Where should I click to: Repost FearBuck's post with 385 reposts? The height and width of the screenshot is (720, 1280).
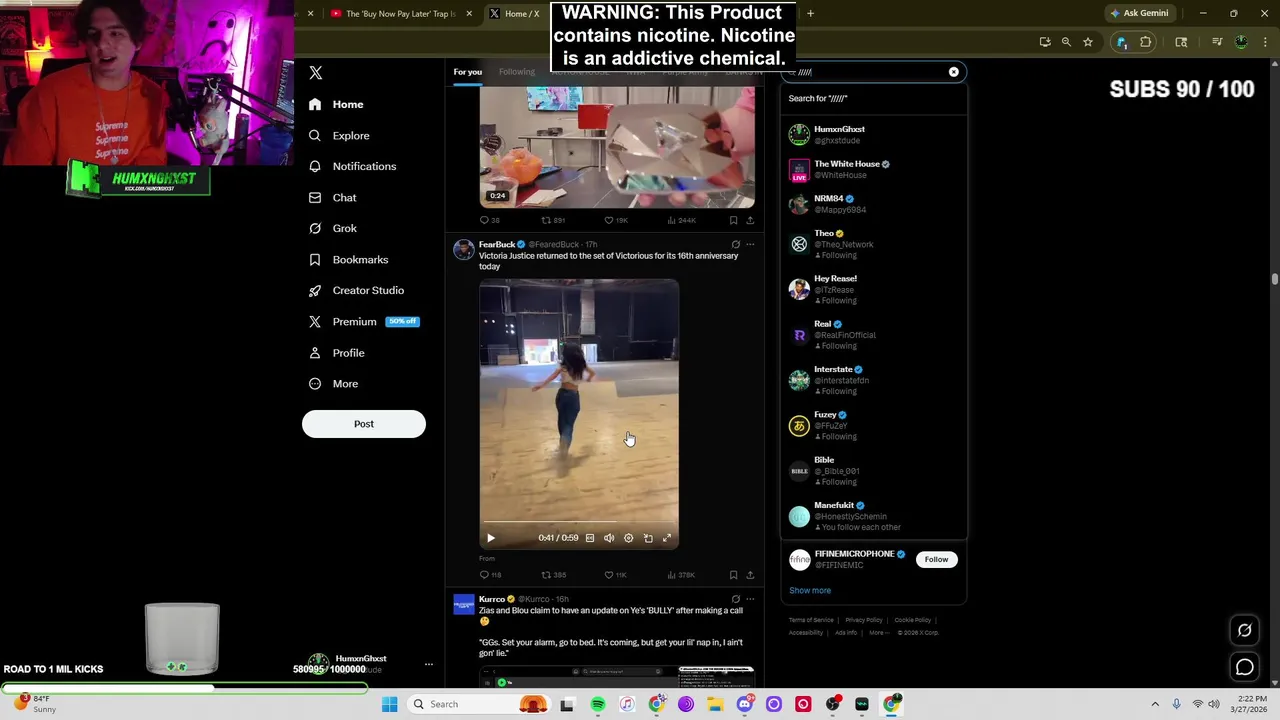[553, 575]
